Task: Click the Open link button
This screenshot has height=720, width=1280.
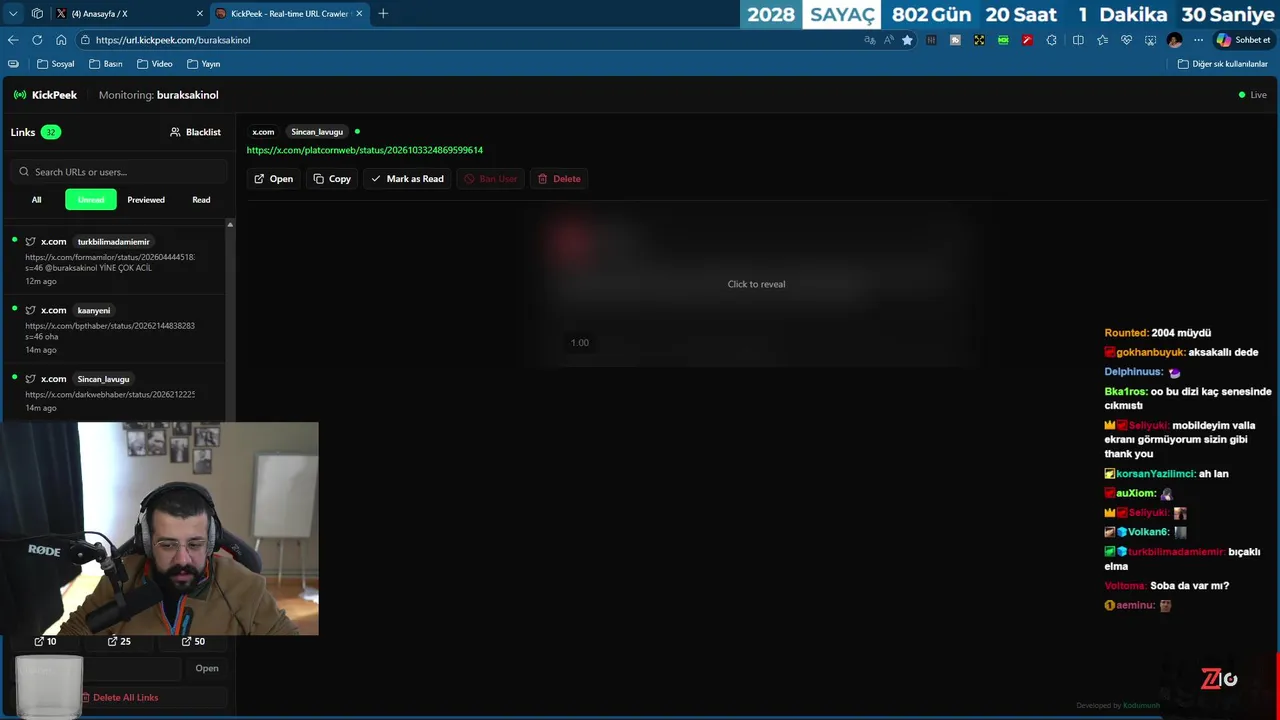Action: point(273,179)
